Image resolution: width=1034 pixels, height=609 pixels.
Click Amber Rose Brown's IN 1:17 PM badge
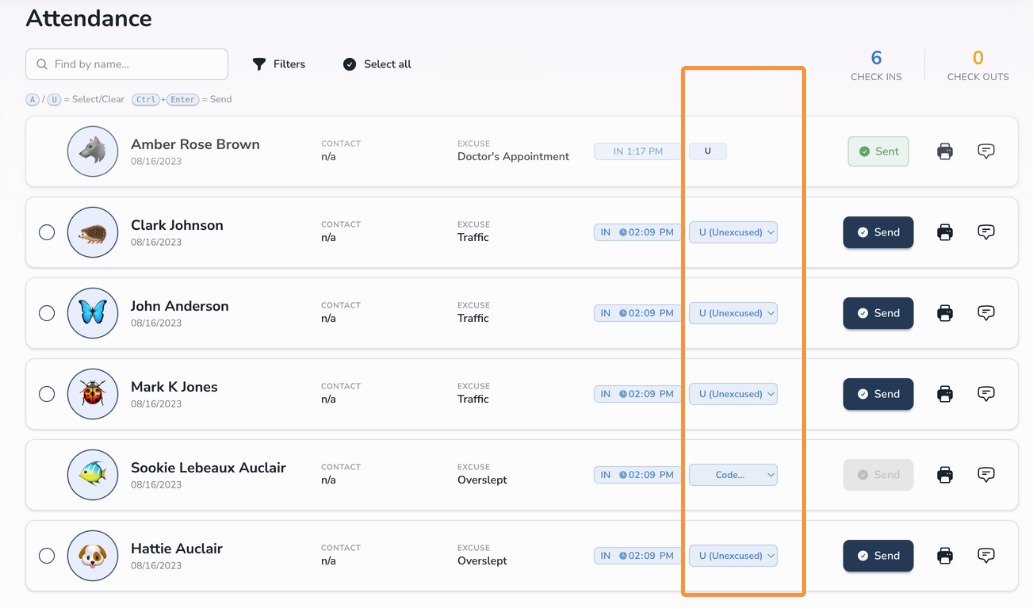(x=637, y=152)
